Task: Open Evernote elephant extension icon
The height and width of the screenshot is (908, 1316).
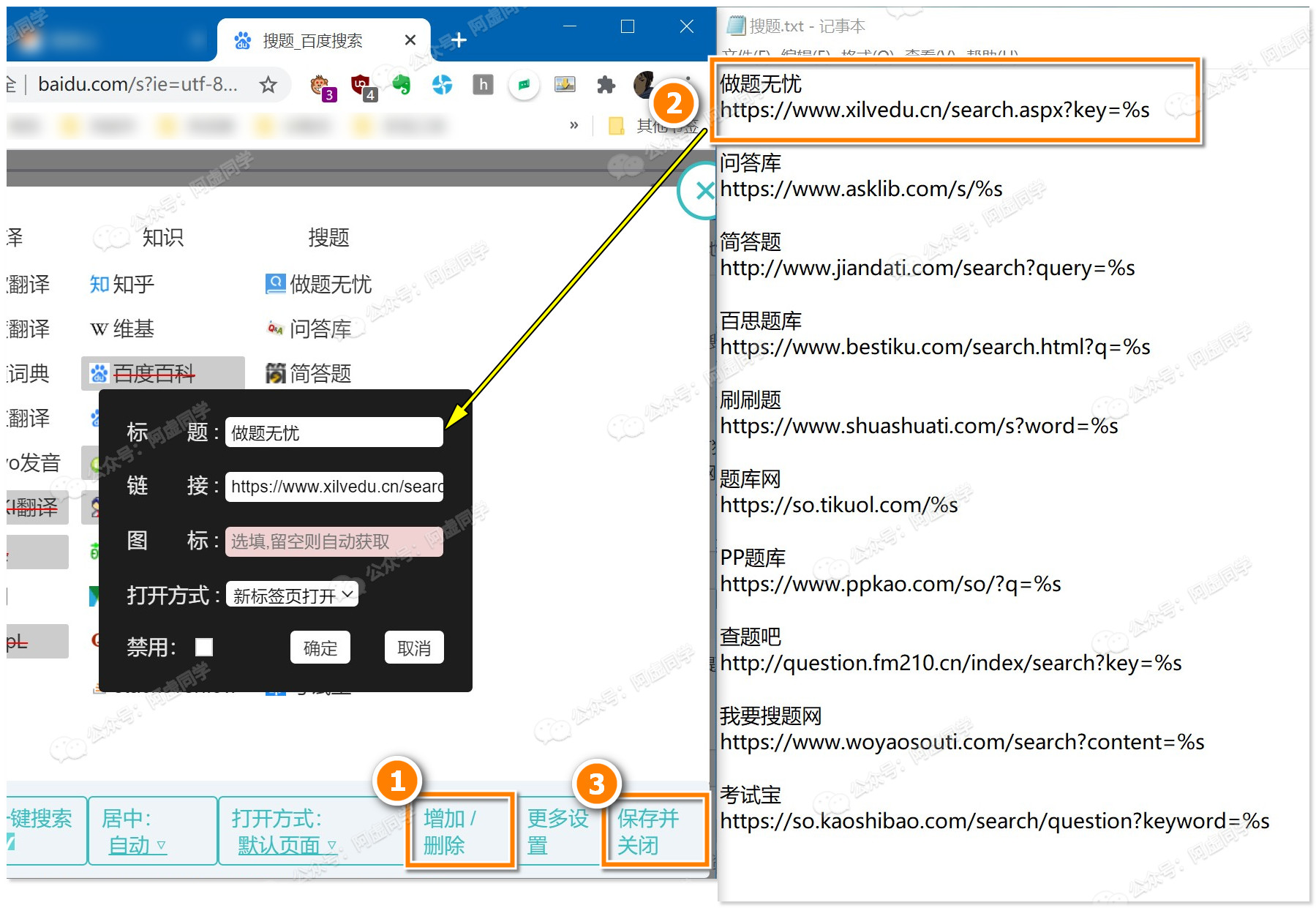Action: [x=402, y=85]
